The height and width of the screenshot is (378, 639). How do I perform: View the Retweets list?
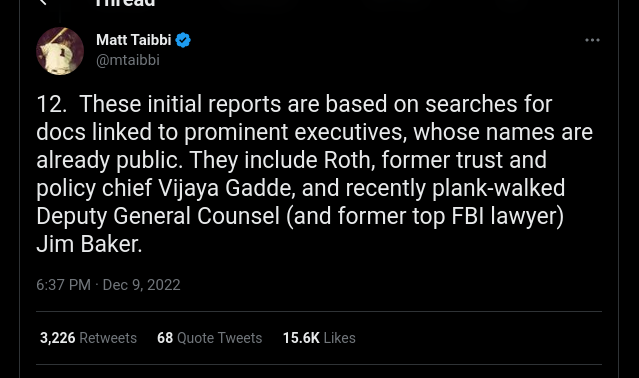tap(108, 338)
